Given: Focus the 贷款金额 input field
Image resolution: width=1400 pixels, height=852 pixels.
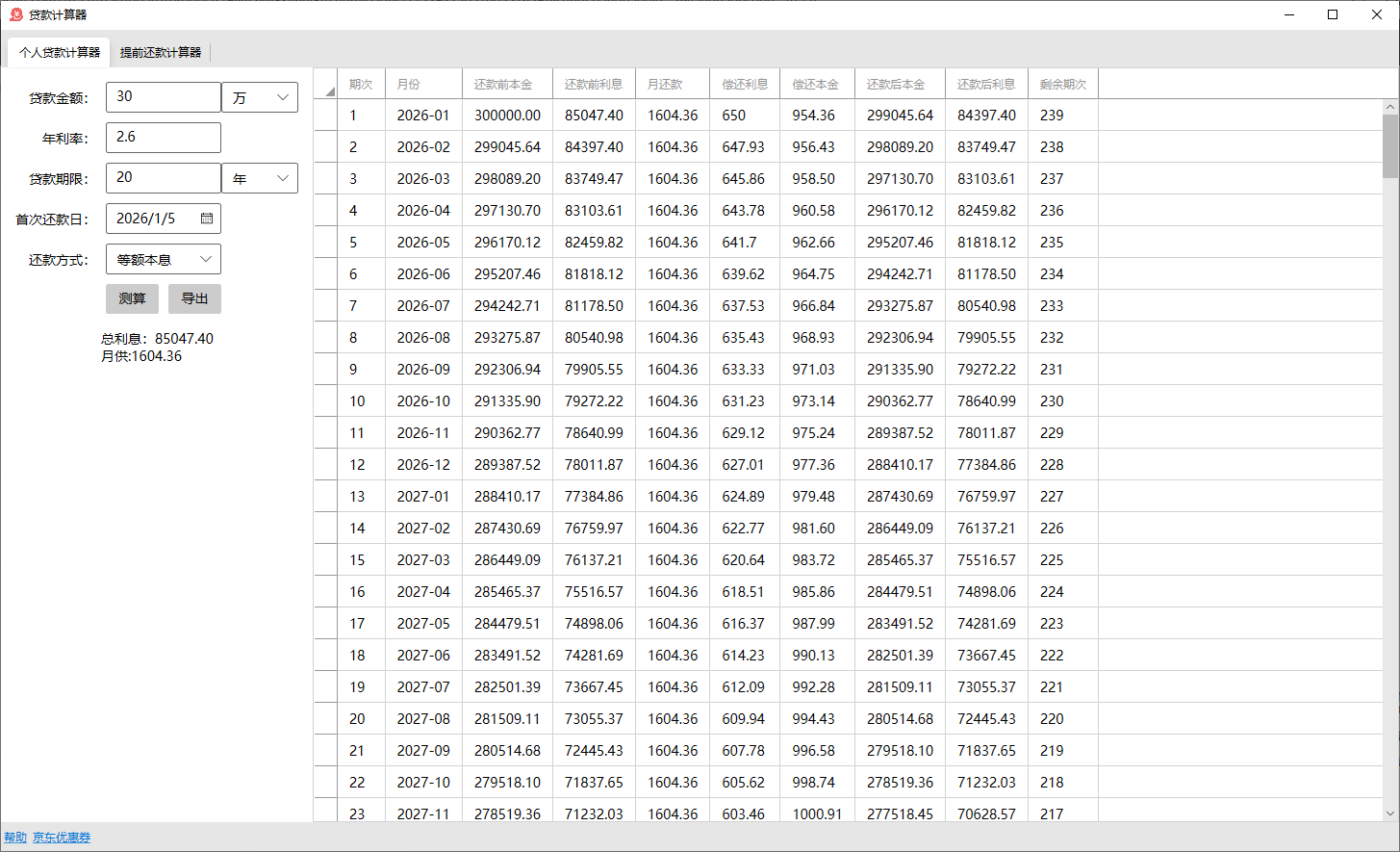Looking at the screenshot, I should 164,97.
